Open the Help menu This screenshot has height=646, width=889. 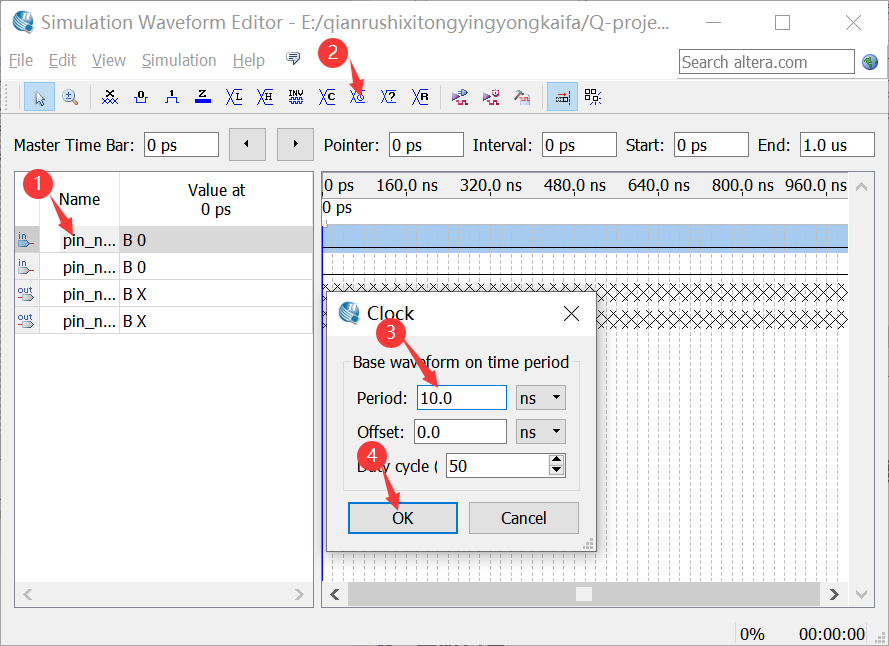[x=249, y=60]
